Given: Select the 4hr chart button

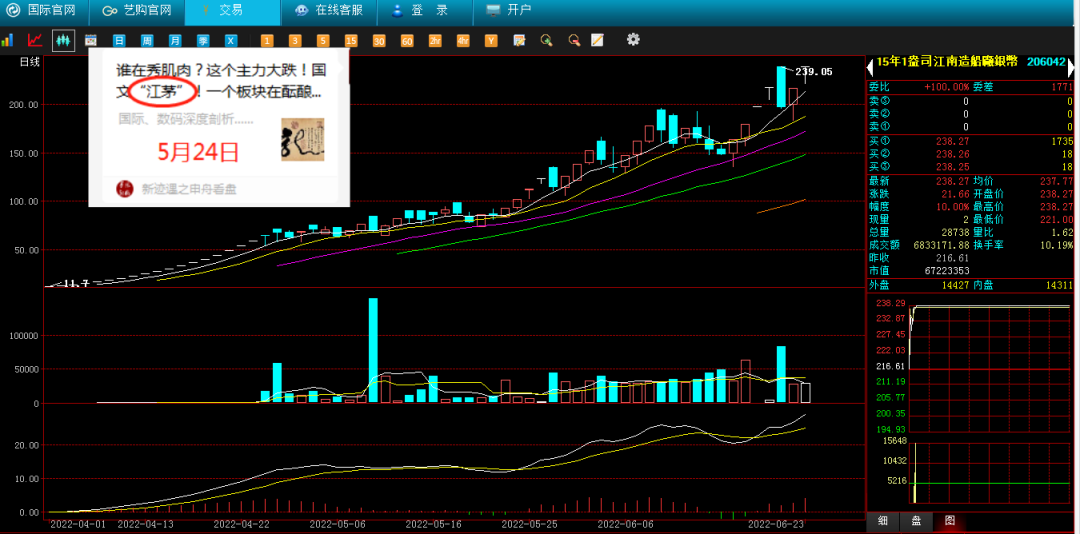Looking at the screenshot, I should [x=463, y=41].
